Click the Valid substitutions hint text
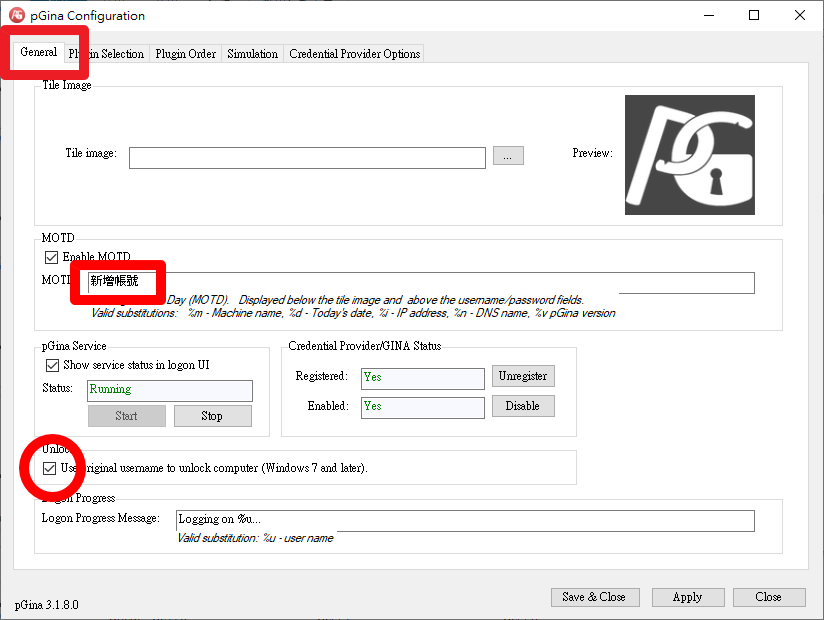The image size is (824, 620). 353,313
